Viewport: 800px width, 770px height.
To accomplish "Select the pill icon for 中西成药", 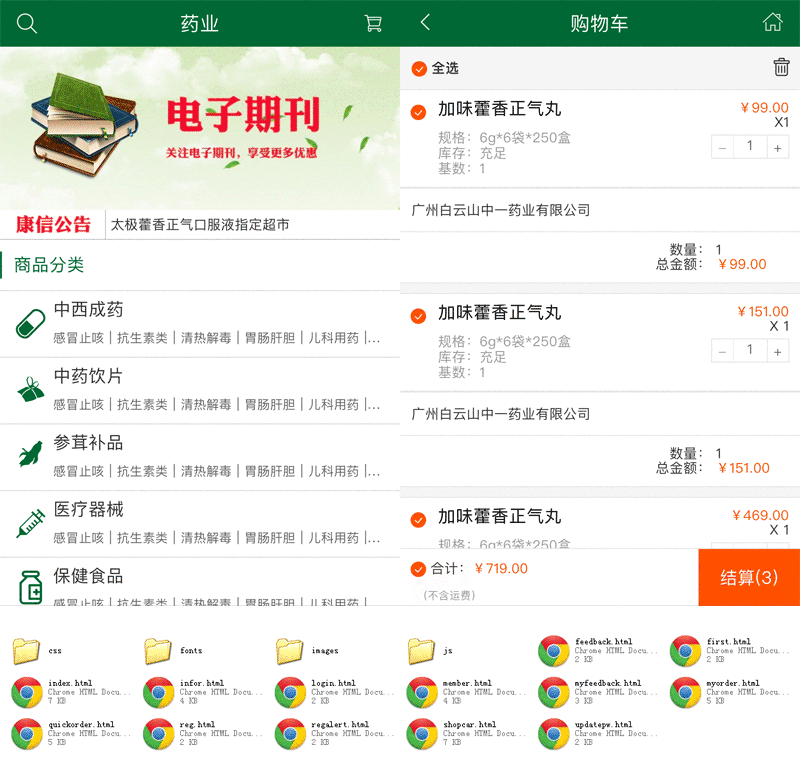I will coord(31,324).
